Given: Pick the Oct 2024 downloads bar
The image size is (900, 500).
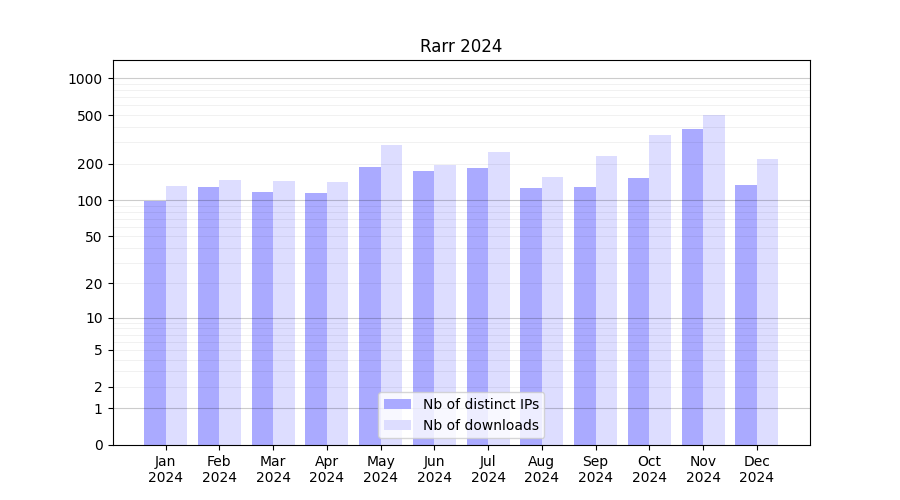Looking at the screenshot, I should click(660, 290).
